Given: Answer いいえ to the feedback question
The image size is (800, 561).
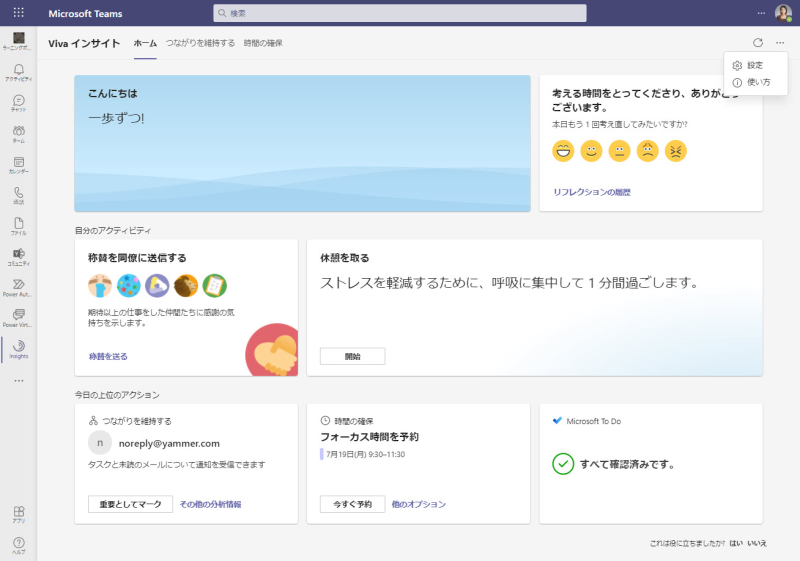Looking at the screenshot, I should (757, 543).
